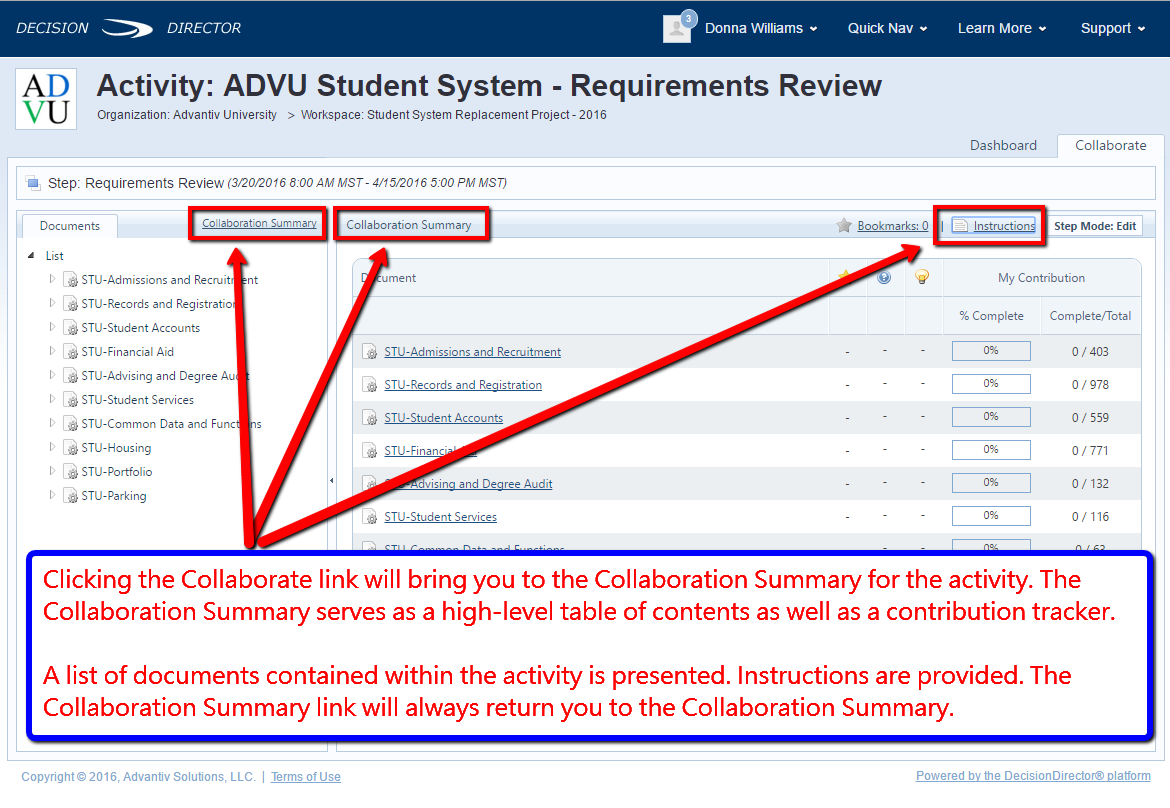Click the ADVU organization logo
The image size is (1170, 808).
[x=46, y=98]
